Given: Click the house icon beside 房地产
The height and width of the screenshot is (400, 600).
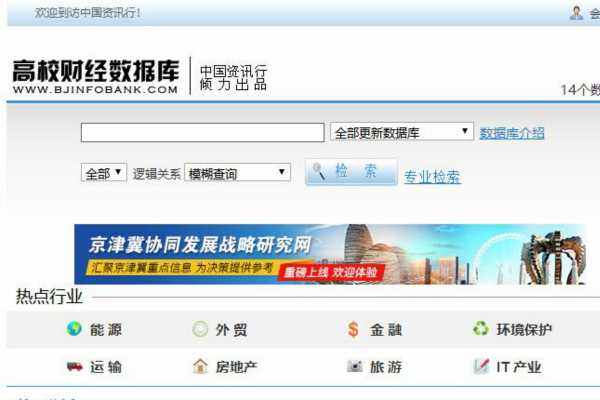Looking at the screenshot, I should 200,366.
